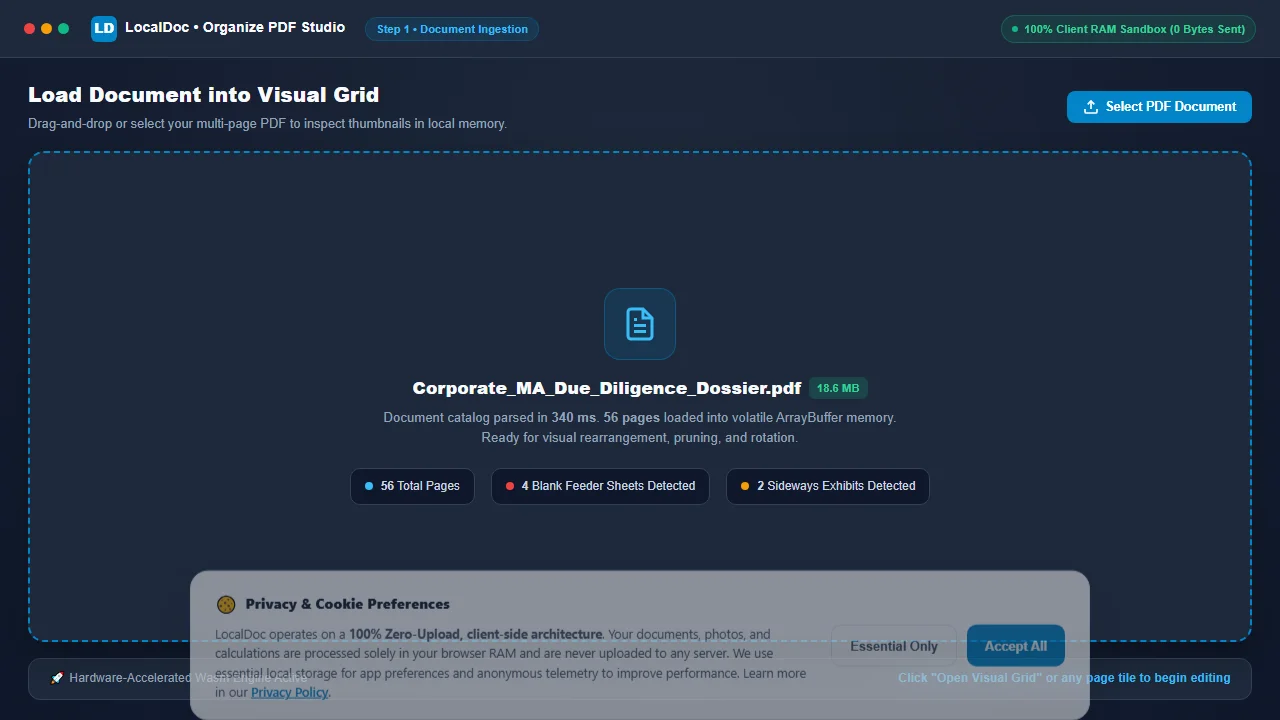Click 4 Blank Feeder Sheets Detected chip
Screen dimensions: 1280x720
click(x=600, y=486)
